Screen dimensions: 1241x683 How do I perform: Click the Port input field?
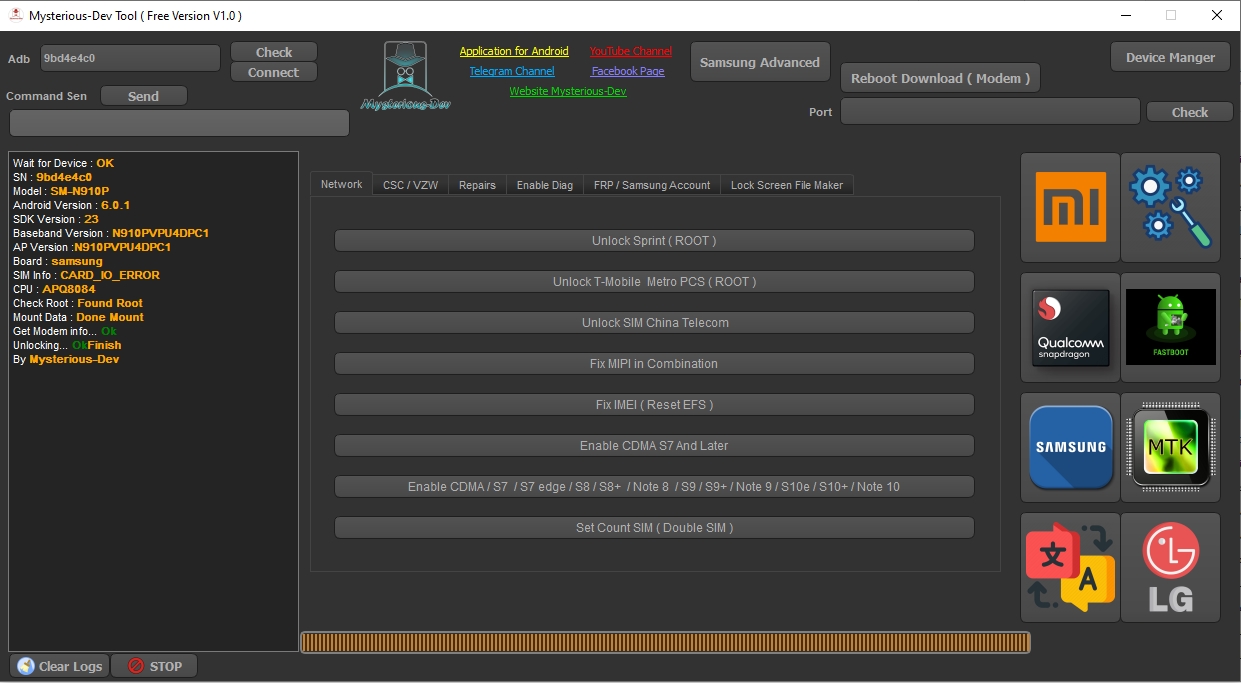click(990, 111)
